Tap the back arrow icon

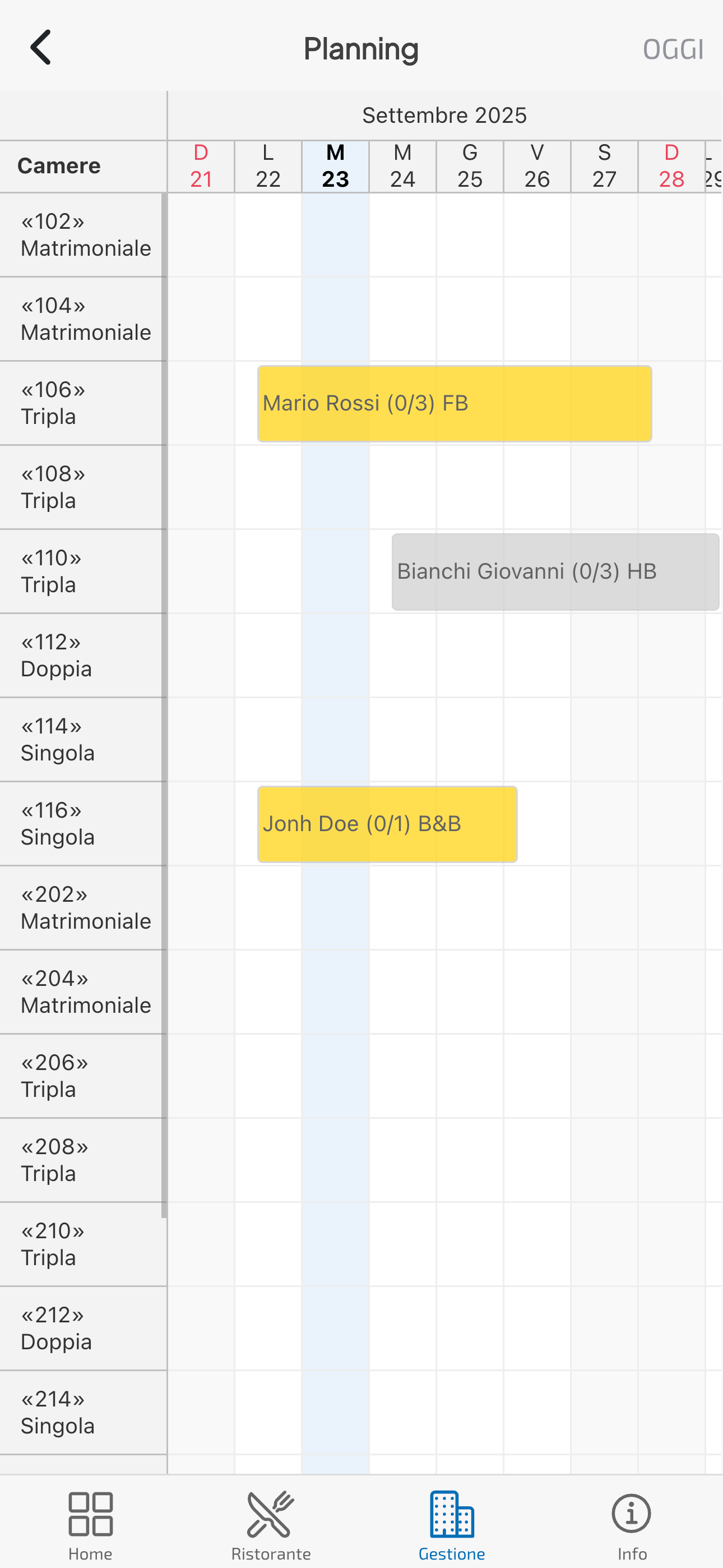pyautogui.click(x=41, y=48)
